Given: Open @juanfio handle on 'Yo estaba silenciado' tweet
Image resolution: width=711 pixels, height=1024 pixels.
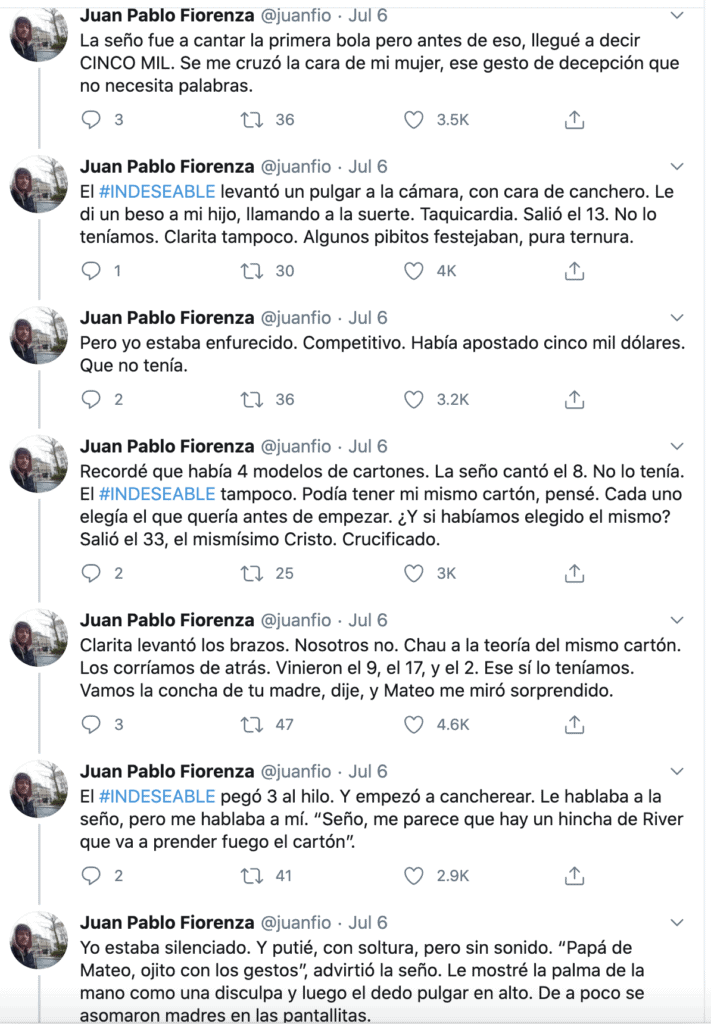Looking at the screenshot, I should pyautogui.click(x=297, y=922).
